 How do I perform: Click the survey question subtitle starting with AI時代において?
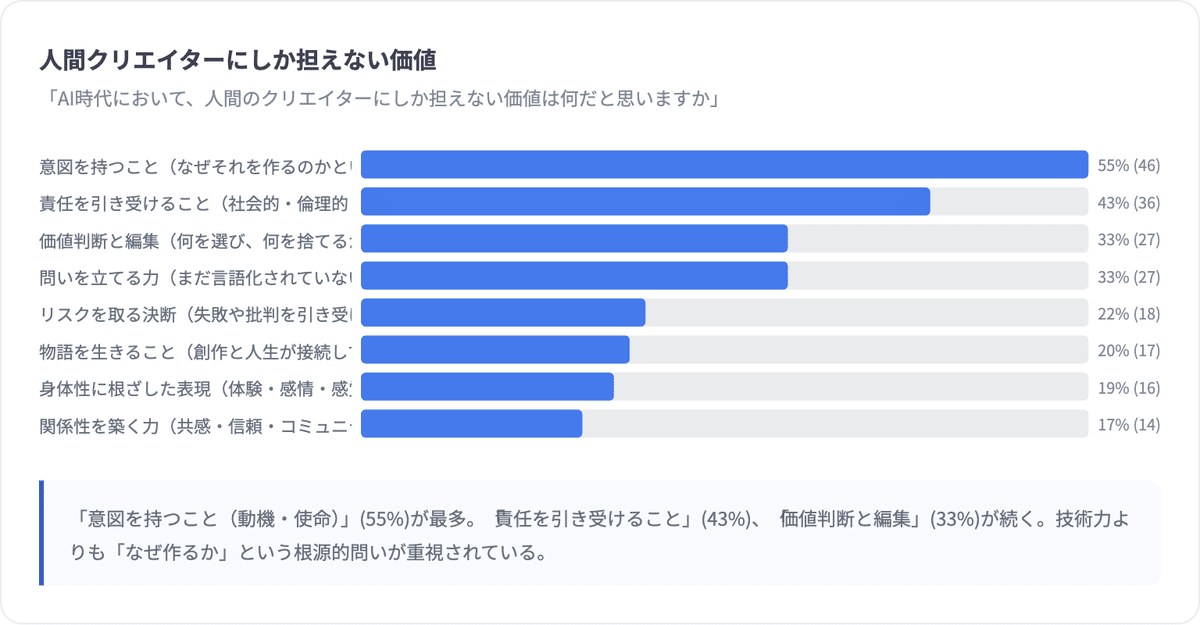380,100
